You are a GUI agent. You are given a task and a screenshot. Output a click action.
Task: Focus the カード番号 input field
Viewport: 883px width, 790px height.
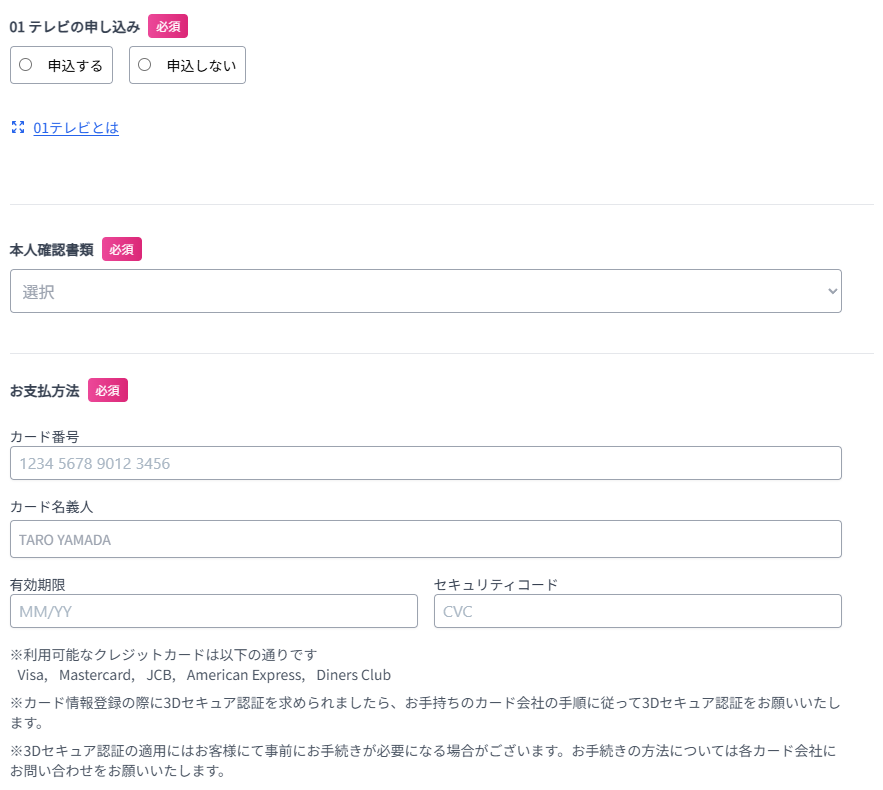coord(426,463)
